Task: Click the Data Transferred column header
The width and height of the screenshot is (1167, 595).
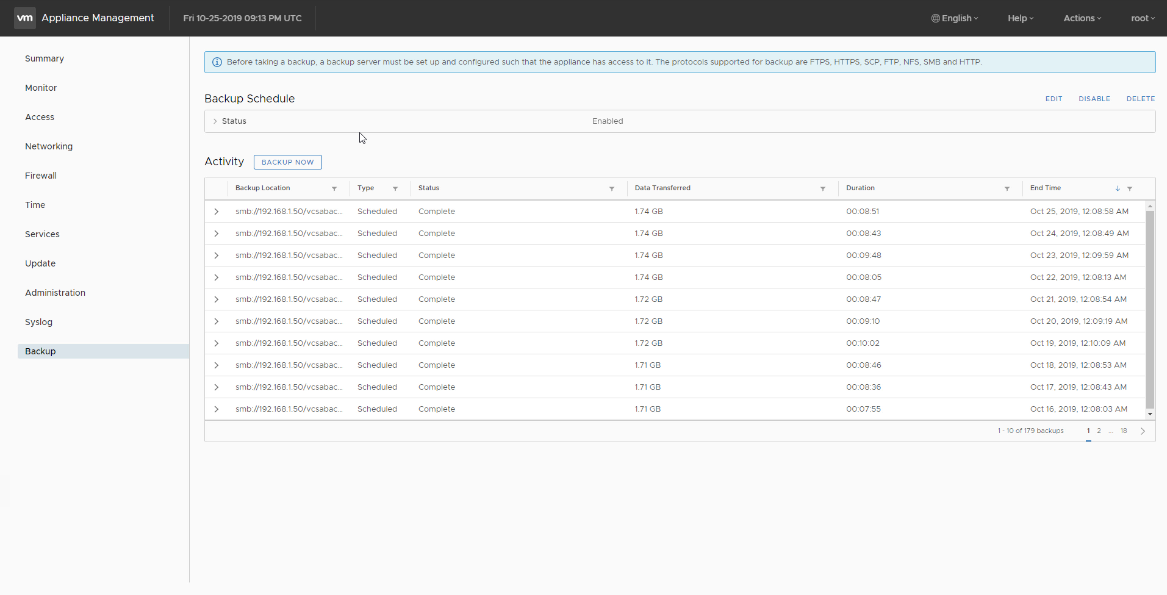Action: [x=662, y=188]
